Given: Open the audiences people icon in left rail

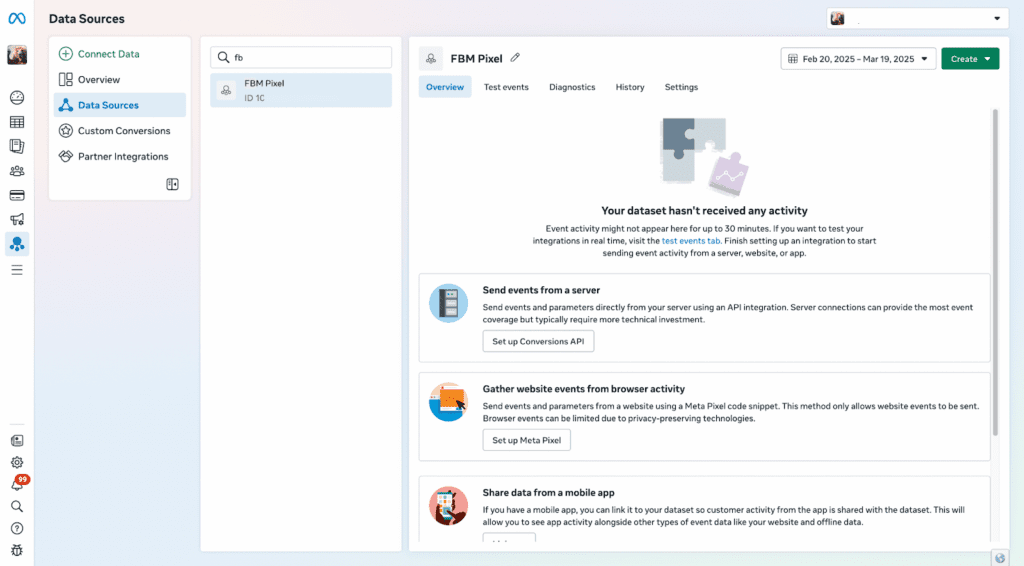Looking at the screenshot, I should (17, 171).
